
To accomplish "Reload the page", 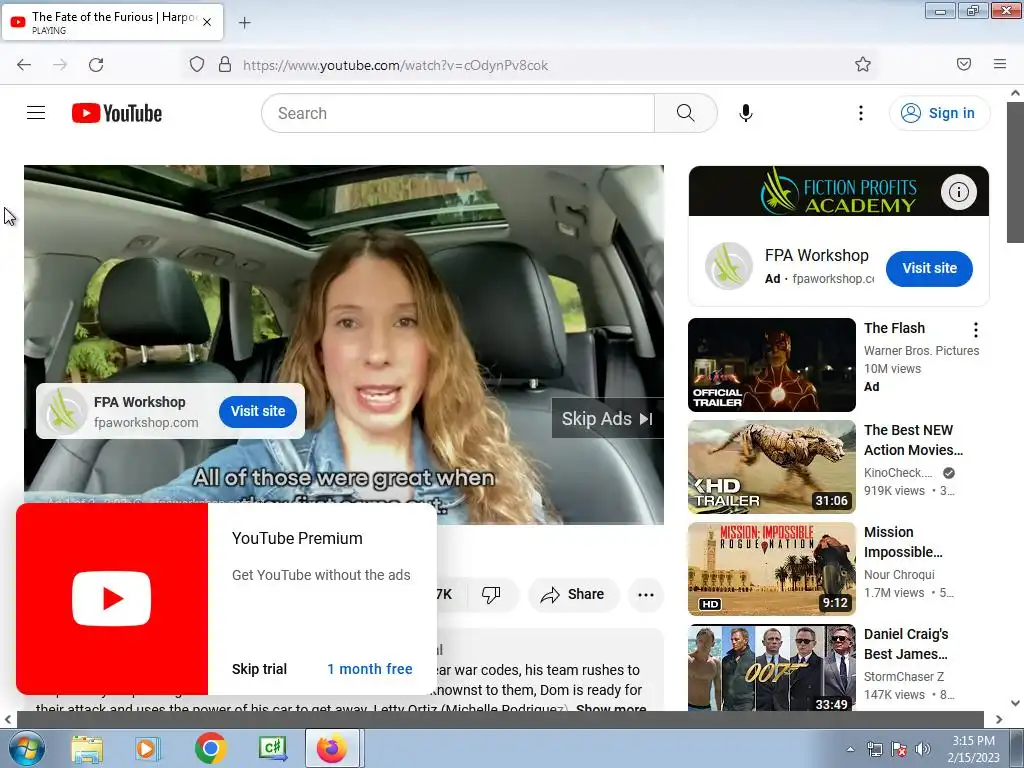I will coord(96,65).
